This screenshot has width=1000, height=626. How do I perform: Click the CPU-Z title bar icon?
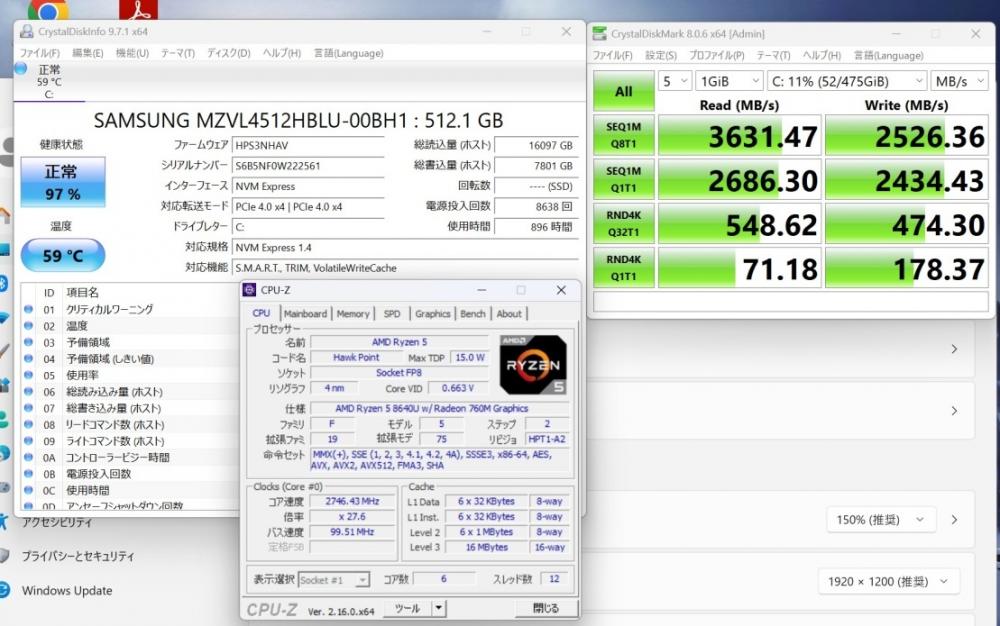coord(249,290)
